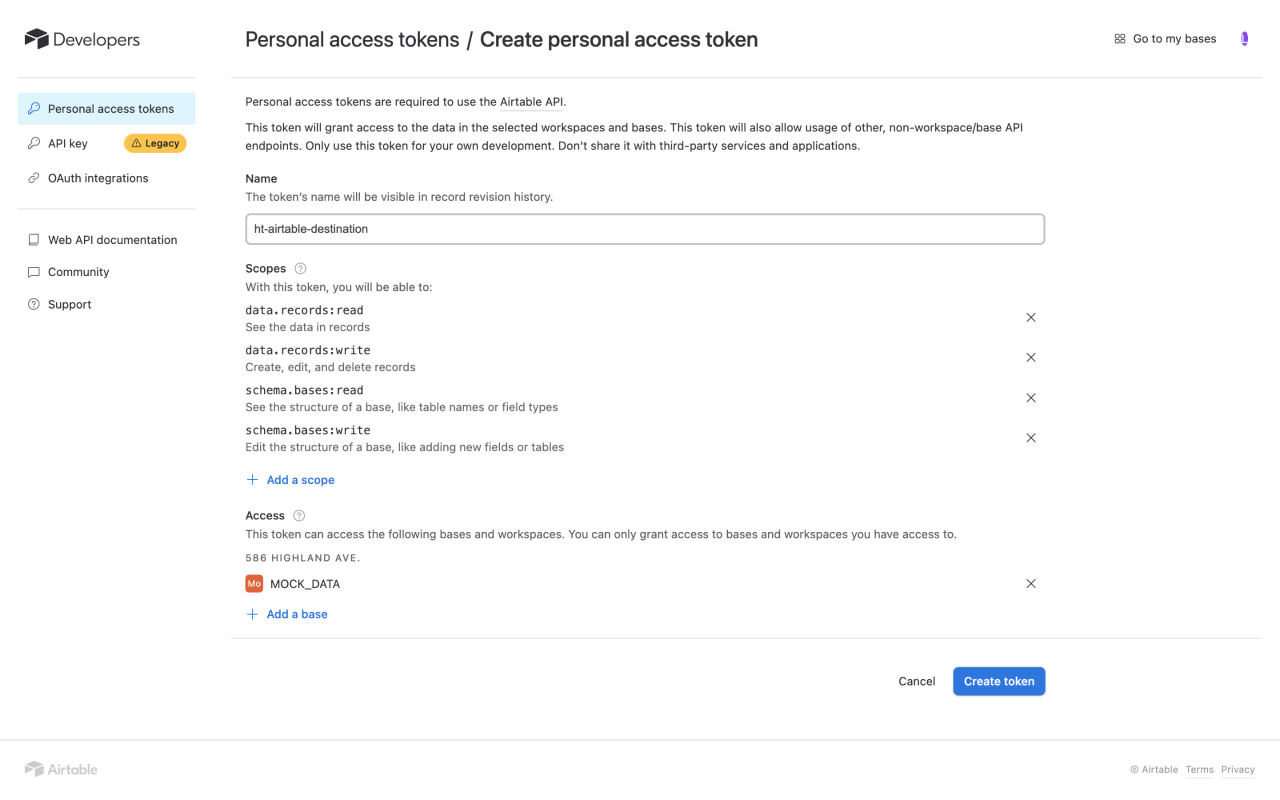The height and width of the screenshot is (800, 1280).
Task: Remove the MOCK_DATA base access
Action: 1031,584
